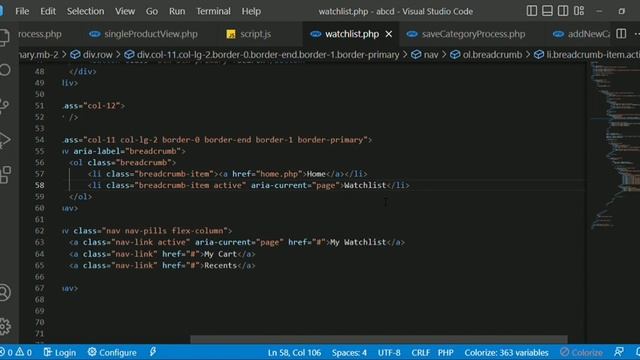The image size is (640, 360).
Task: Show errors and warnings in status bar
Action: (x=16, y=352)
